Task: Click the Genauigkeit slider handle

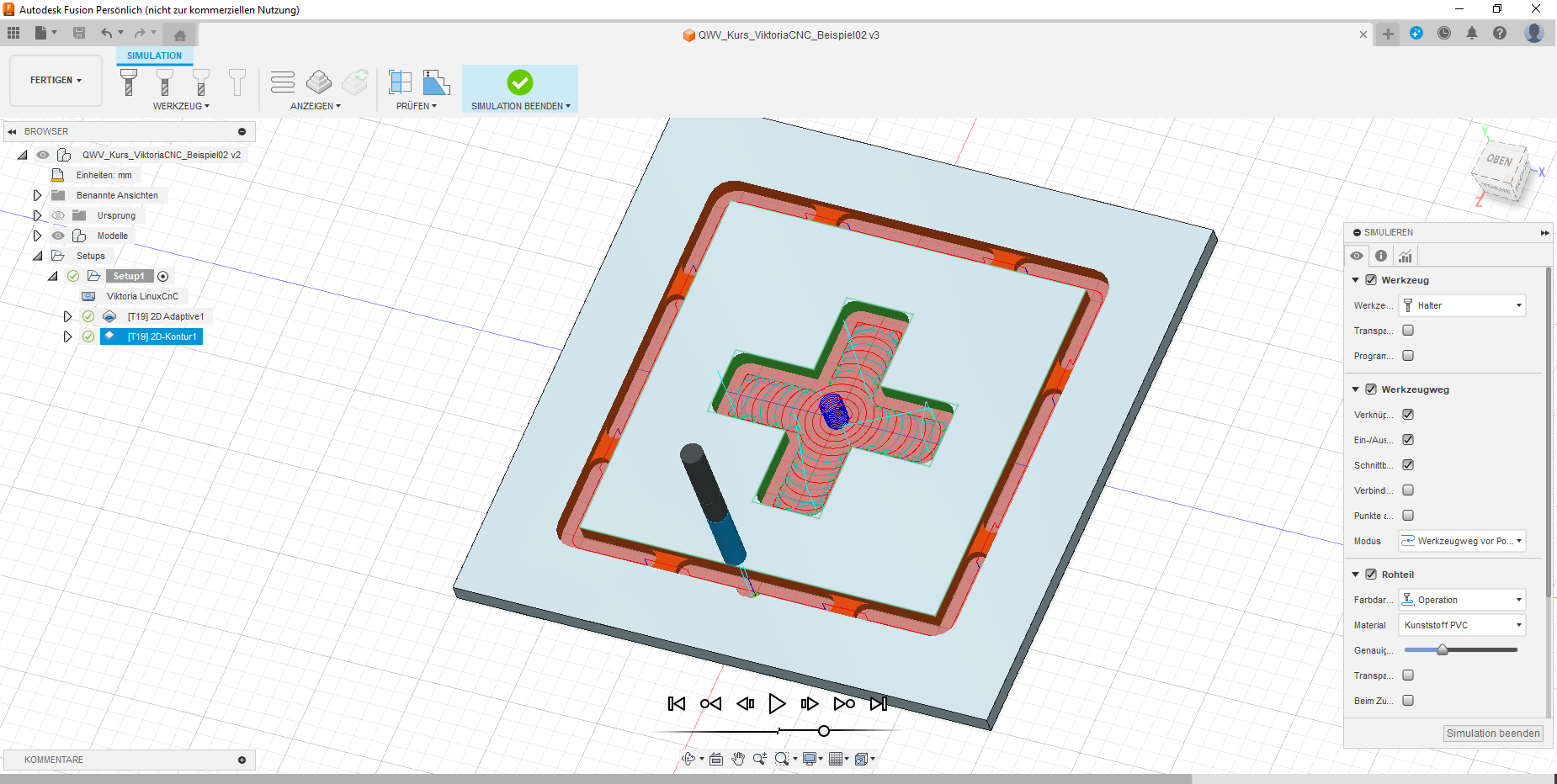Action: (x=1443, y=649)
